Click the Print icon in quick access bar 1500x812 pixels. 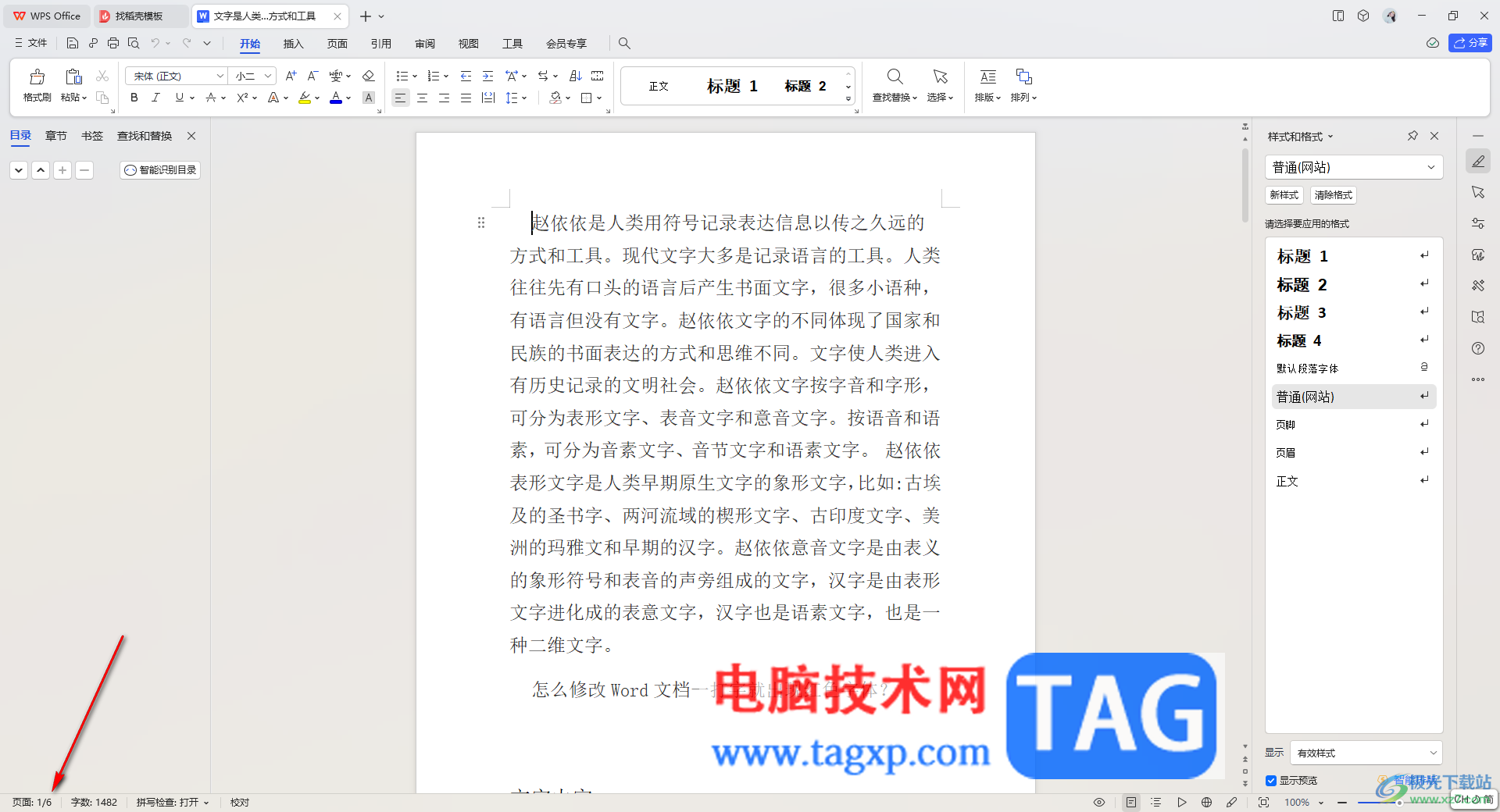[113, 43]
